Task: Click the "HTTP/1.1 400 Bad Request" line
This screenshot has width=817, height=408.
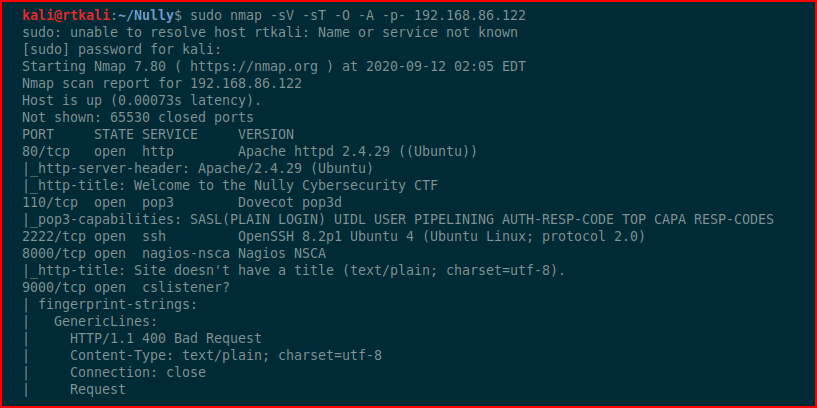Action: (166, 338)
